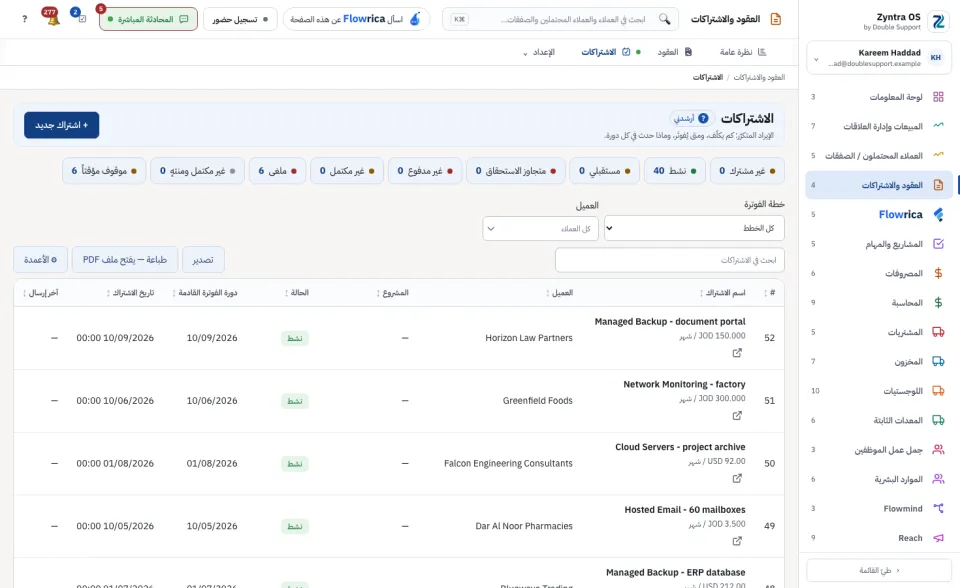Switch to نظرة عامة tab
This screenshot has width=960, height=588.
743,52
